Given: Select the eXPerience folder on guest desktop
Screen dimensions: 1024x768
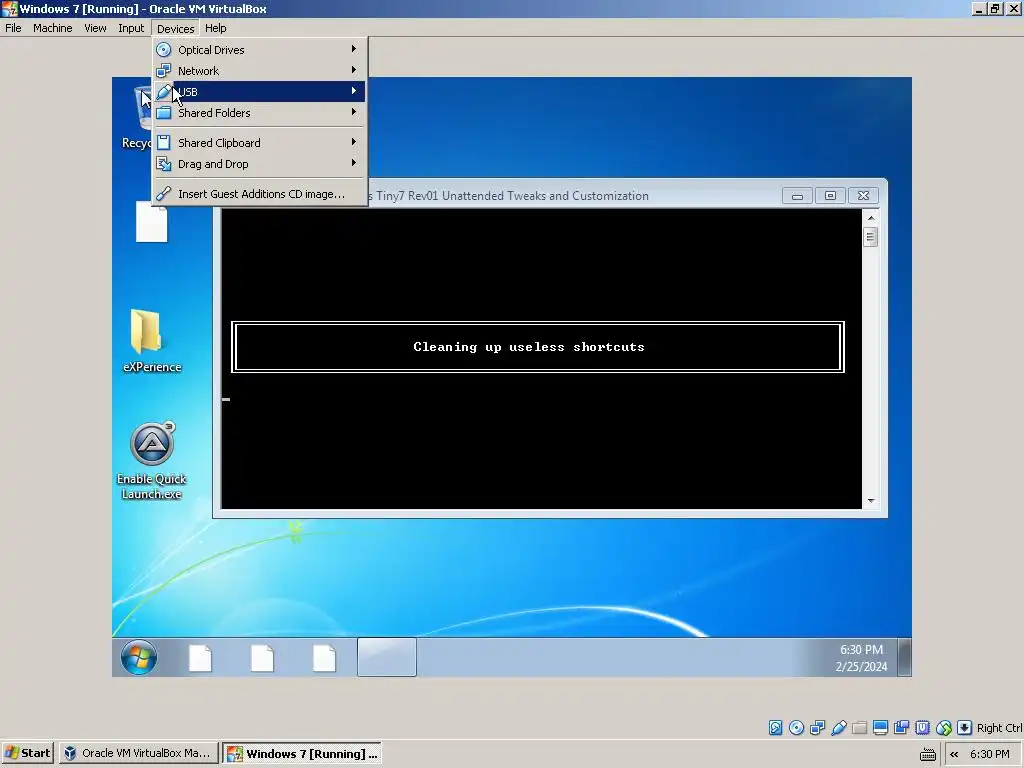Looking at the screenshot, I should 152,341.
